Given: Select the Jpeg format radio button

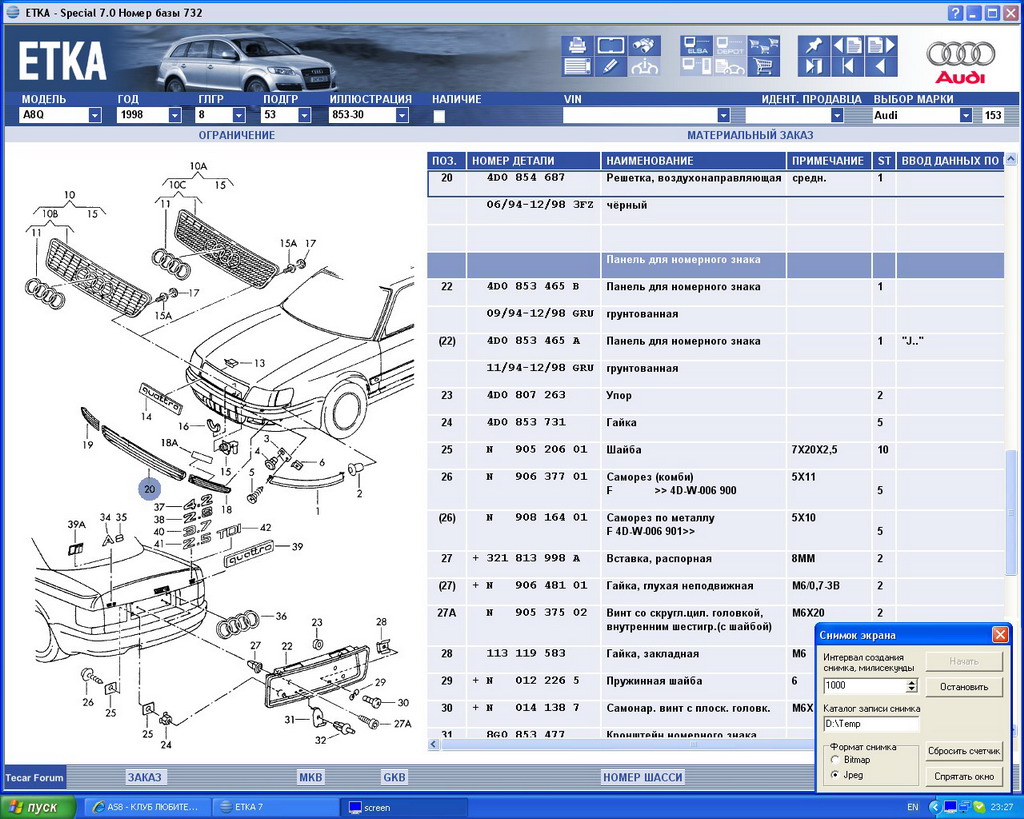Looking at the screenshot, I should [x=836, y=775].
